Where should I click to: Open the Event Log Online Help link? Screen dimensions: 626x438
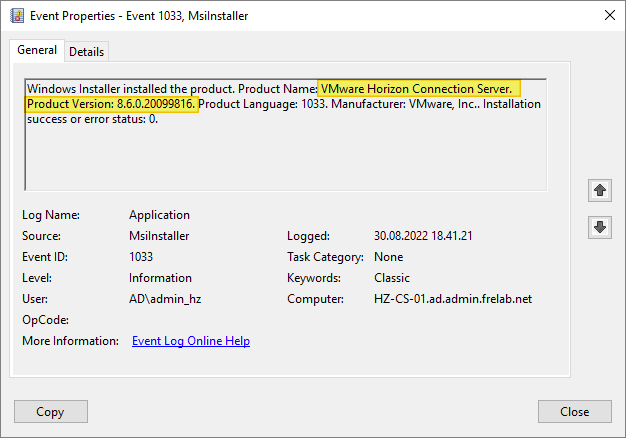coord(190,341)
